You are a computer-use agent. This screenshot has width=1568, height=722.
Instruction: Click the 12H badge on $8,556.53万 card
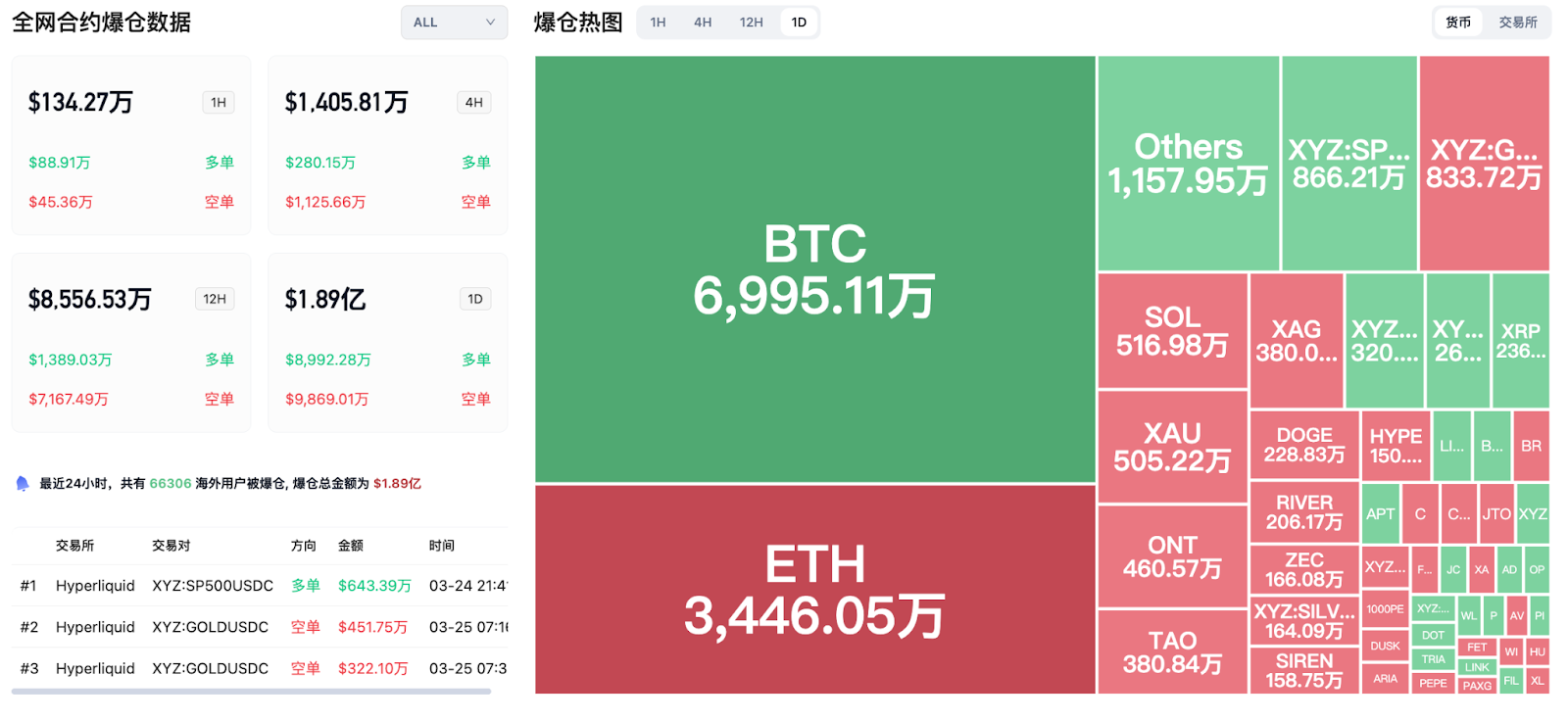[x=215, y=299]
